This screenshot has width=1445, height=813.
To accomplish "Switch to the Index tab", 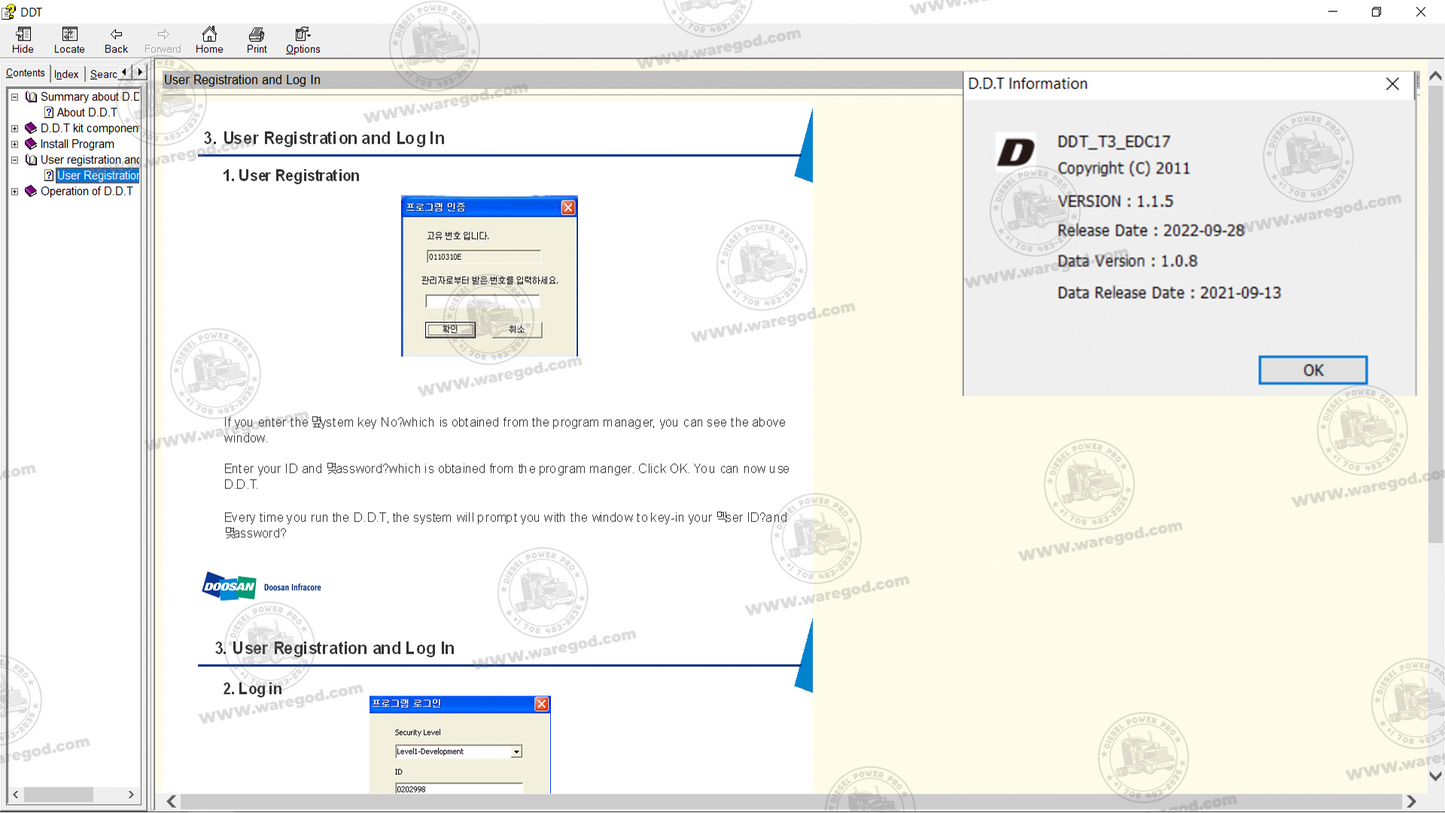I will click(x=66, y=73).
